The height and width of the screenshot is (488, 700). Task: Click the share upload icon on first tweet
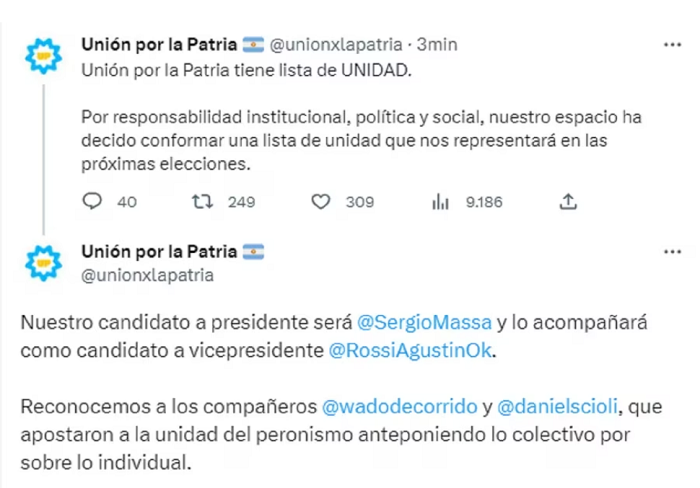[x=568, y=201]
